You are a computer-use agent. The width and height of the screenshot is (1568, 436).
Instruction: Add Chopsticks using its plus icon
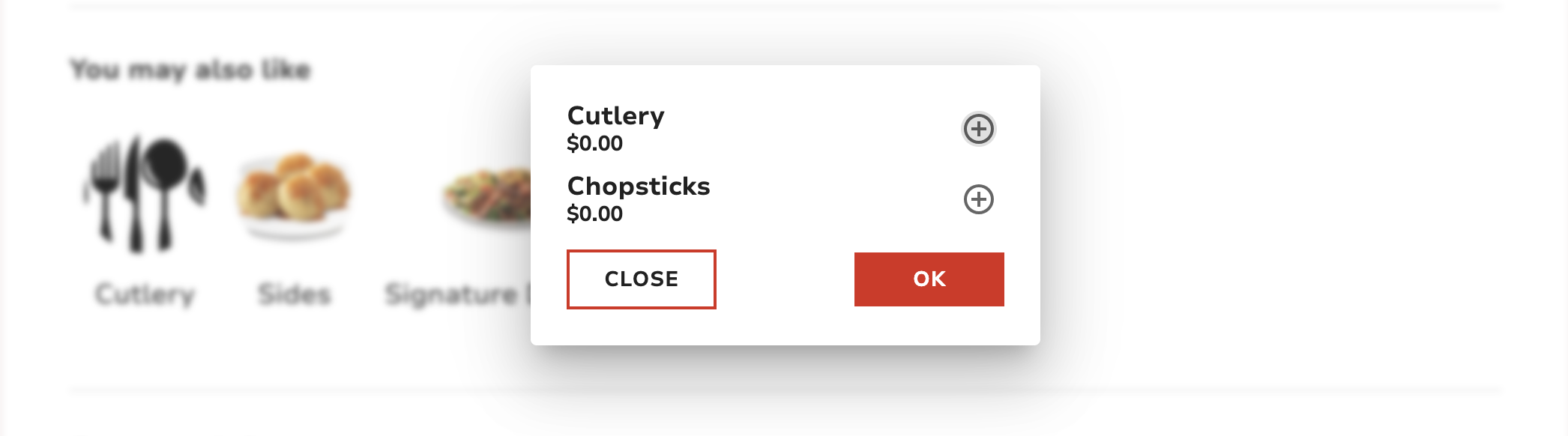pos(978,199)
